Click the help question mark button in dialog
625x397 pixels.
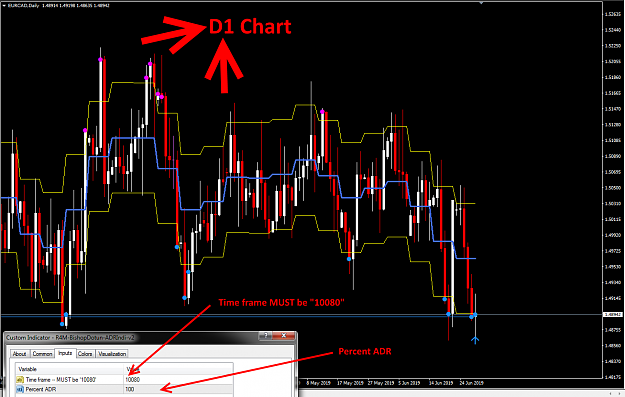point(265,335)
